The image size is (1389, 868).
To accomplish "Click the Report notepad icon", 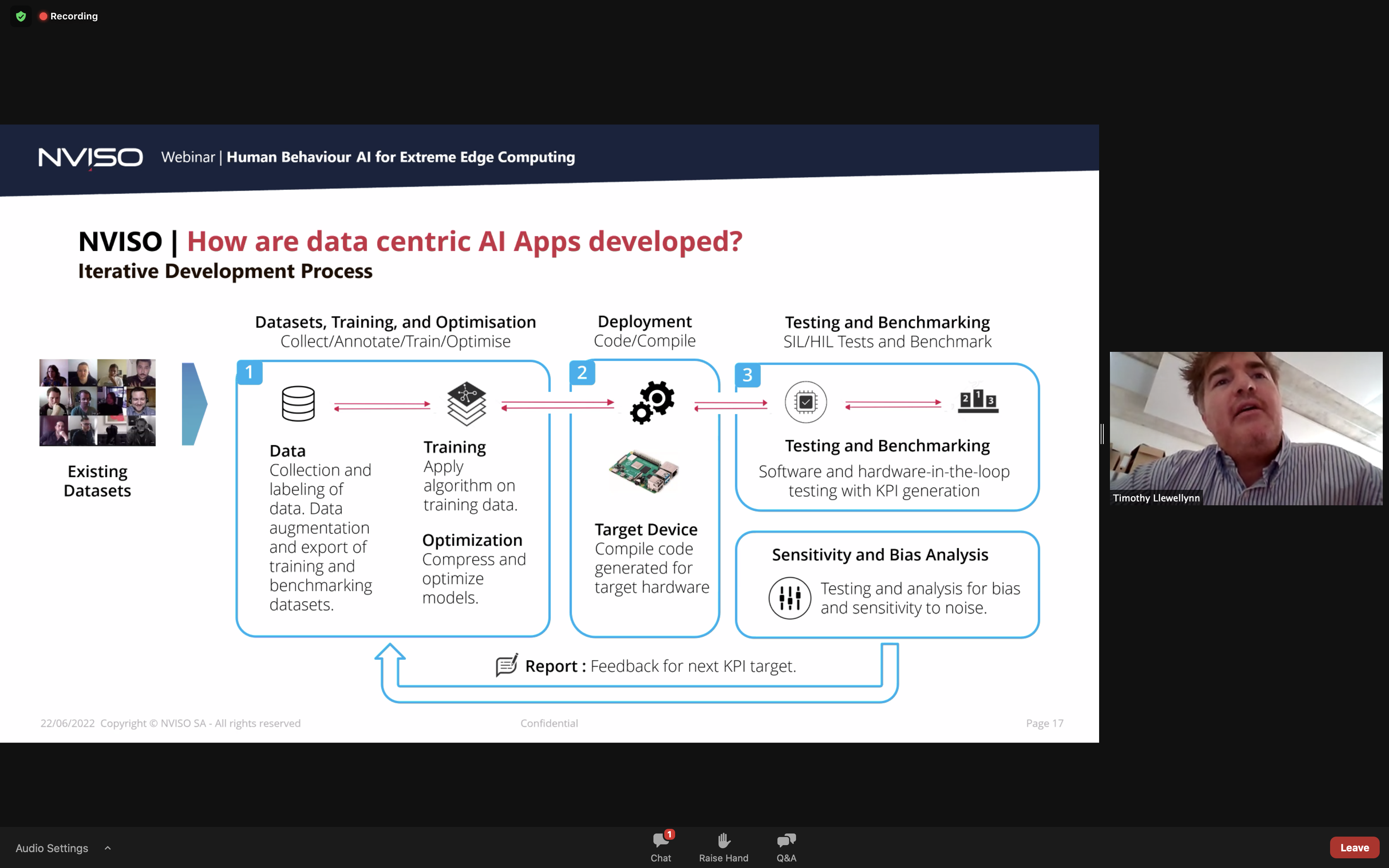I will pos(507,665).
